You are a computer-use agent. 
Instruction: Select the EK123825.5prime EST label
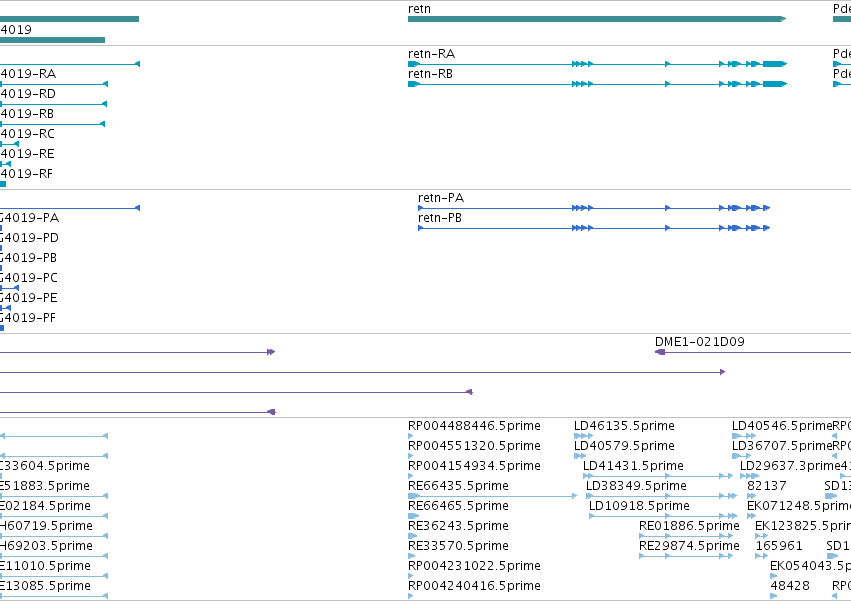[803, 526]
